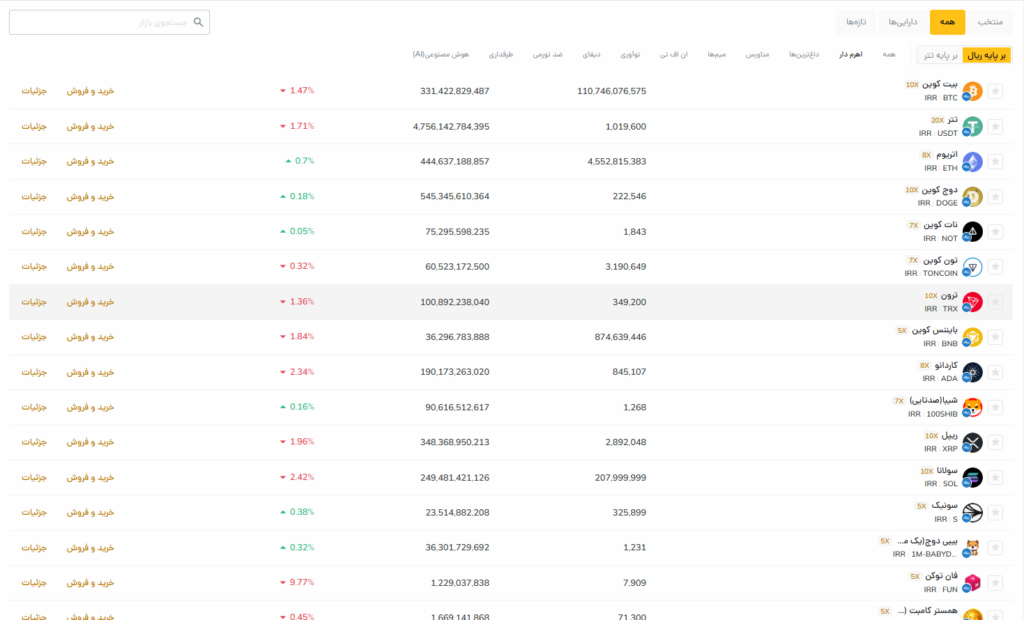Open جزئیات for Toncoin row
The height and width of the screenshot is (620, 1024).
point(34,267)
